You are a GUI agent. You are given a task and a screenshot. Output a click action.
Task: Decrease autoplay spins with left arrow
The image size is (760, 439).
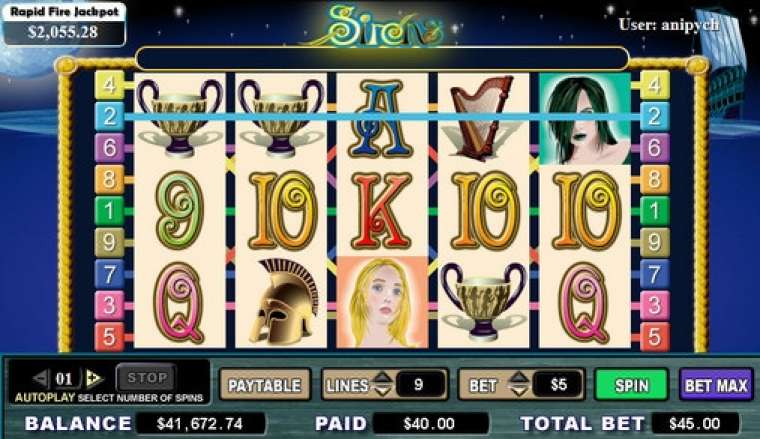click(x=40, y=378)
